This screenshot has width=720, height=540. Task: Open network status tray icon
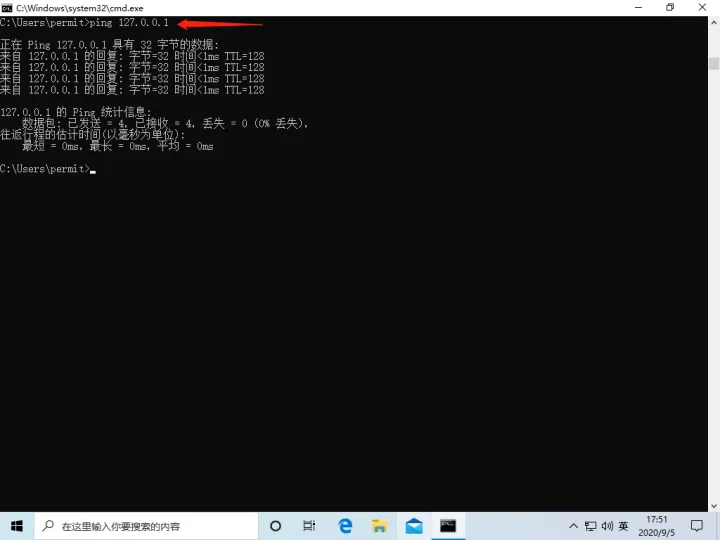591,526
